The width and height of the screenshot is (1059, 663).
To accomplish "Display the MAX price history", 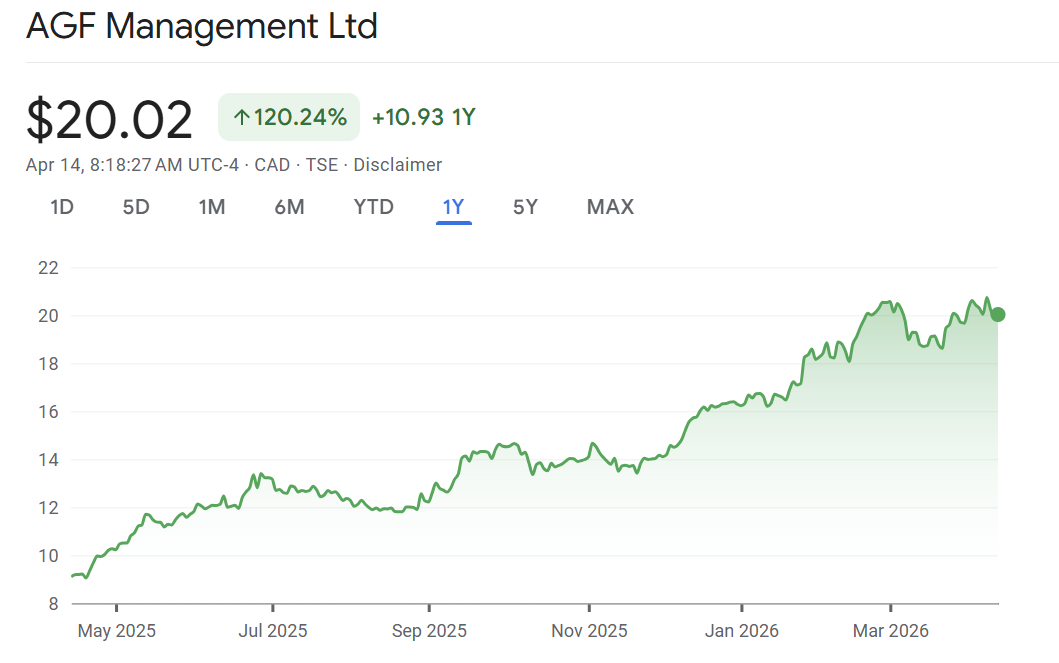I will 610,207.
